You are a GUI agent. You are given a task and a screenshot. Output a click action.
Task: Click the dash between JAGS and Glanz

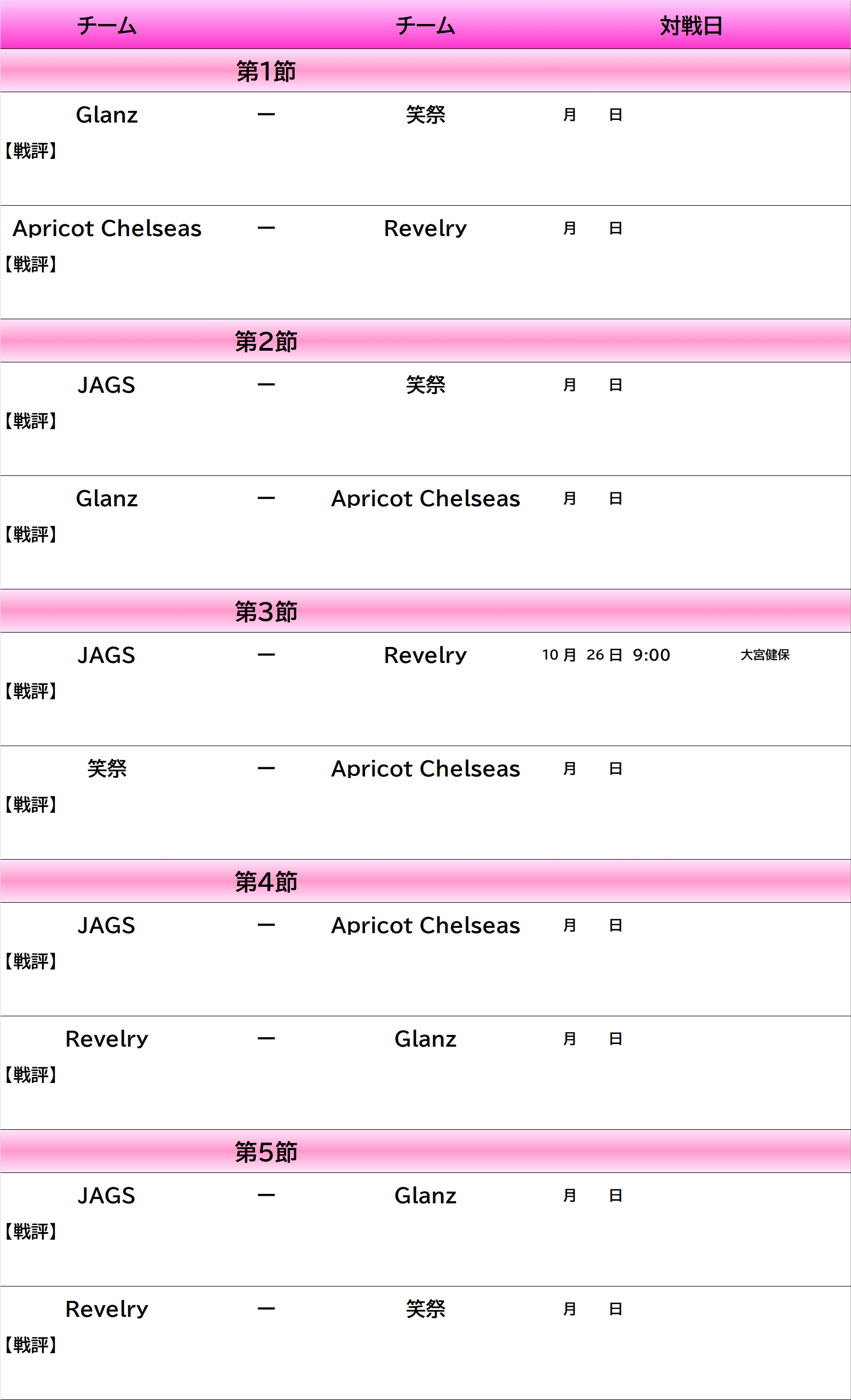pyautogui.click(x=266, y=1195)
